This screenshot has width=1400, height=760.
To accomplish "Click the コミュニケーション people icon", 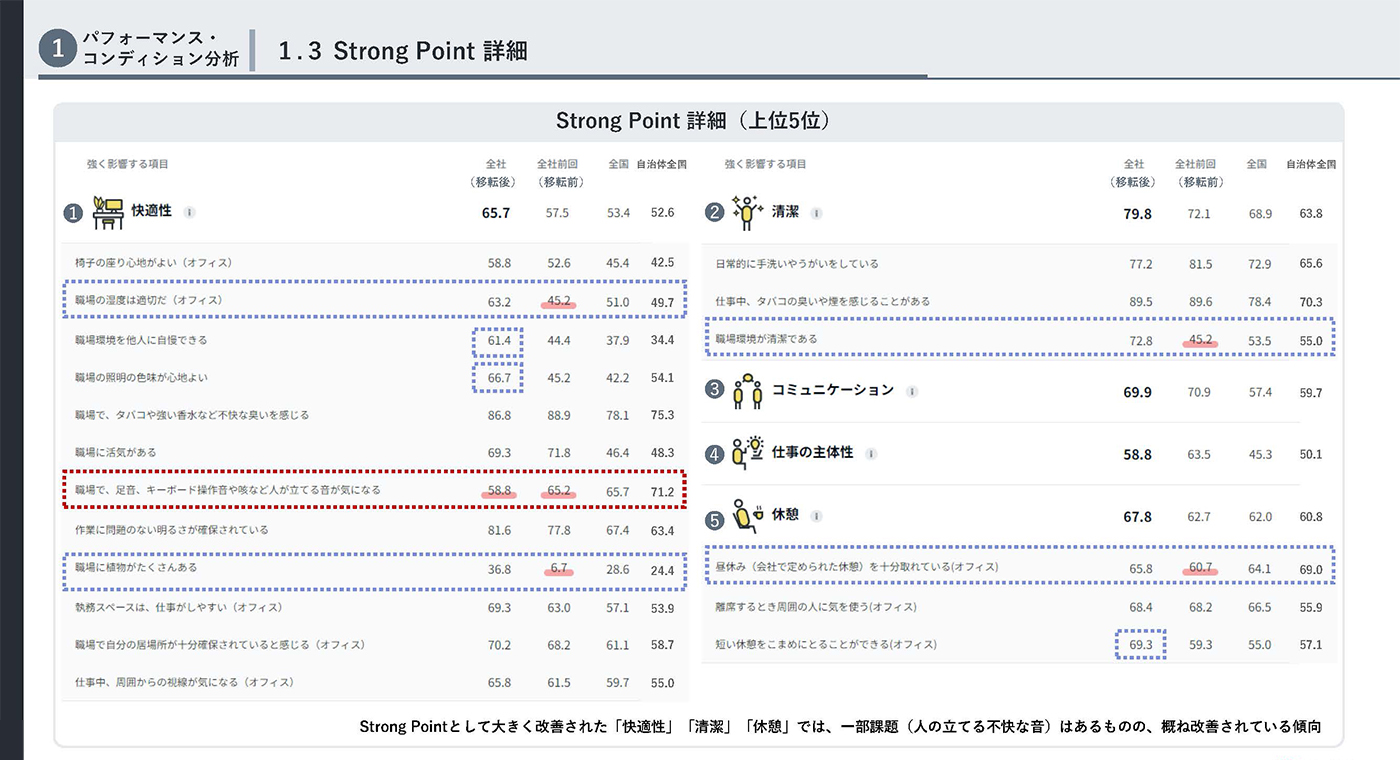I will (x=747, y=391).
